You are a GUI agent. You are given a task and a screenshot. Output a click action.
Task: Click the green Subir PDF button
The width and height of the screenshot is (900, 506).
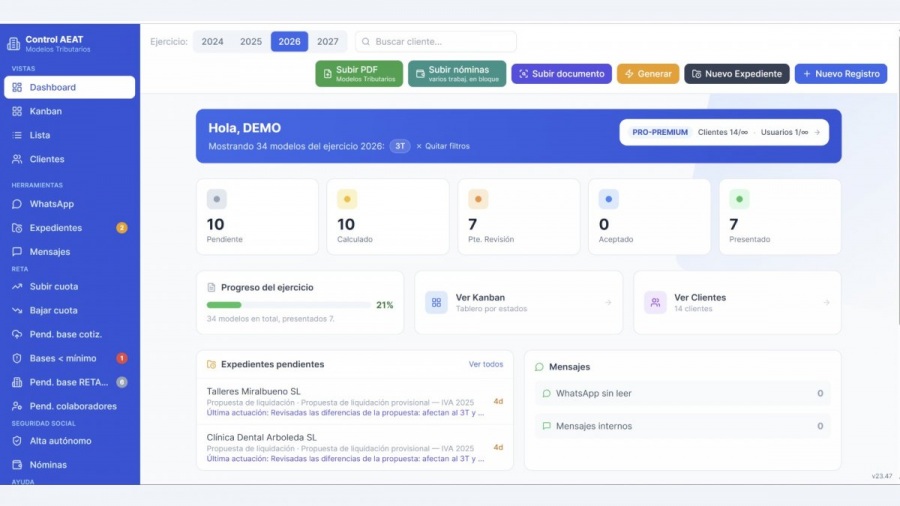click(x=359, y=73)
